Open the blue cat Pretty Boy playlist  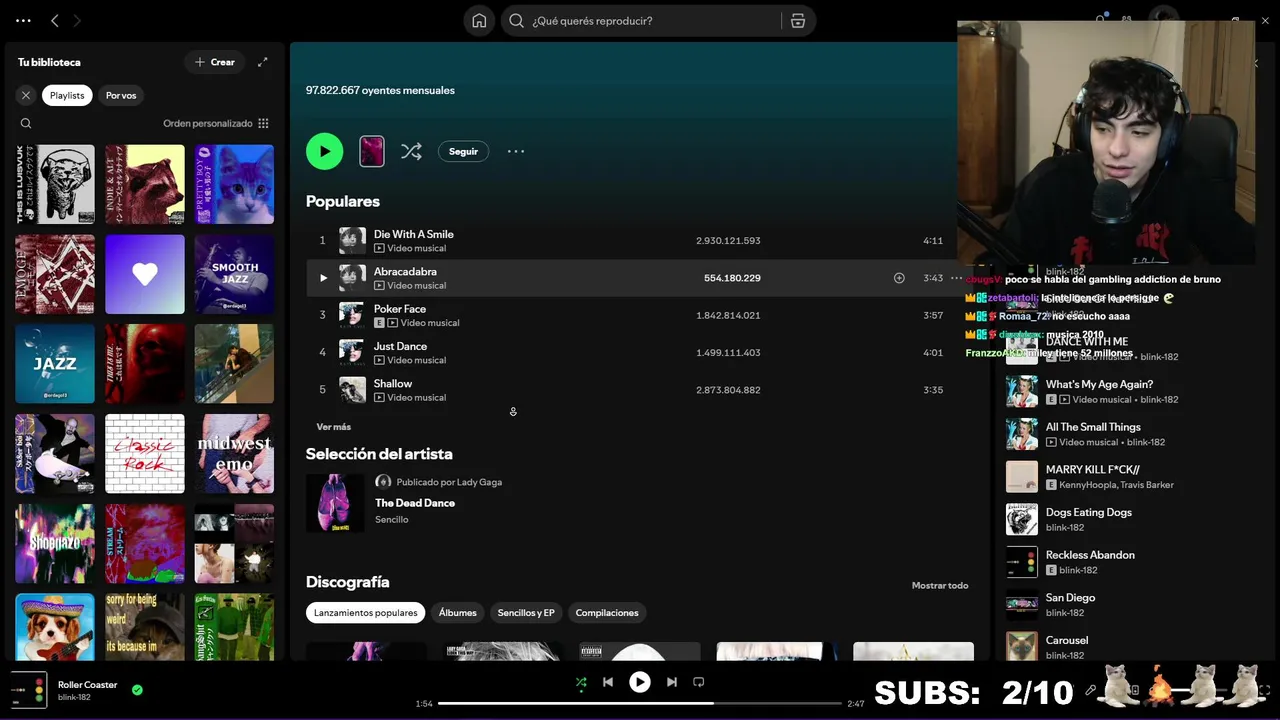(x=234, y=184)
